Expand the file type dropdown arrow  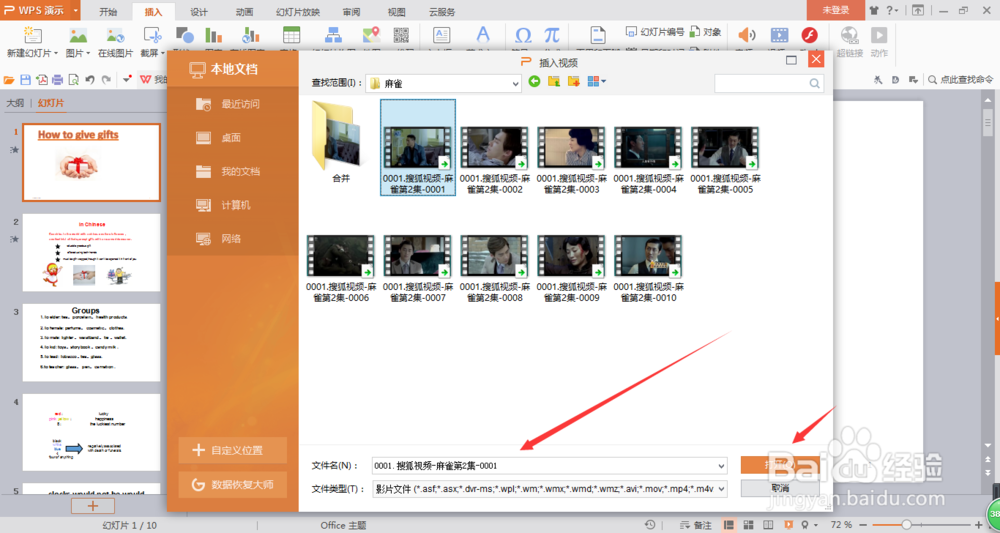coord(722,489)
